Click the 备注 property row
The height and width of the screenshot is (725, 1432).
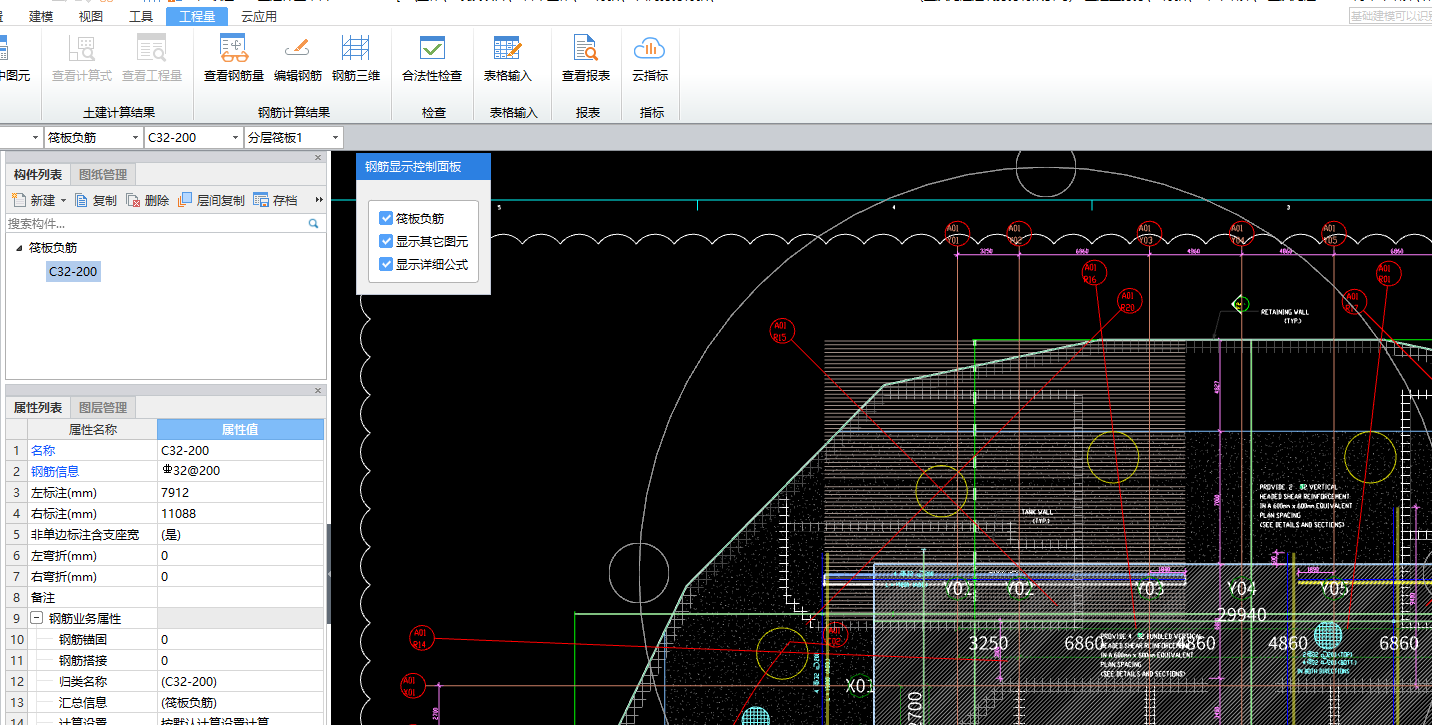[x=165, y=597]
